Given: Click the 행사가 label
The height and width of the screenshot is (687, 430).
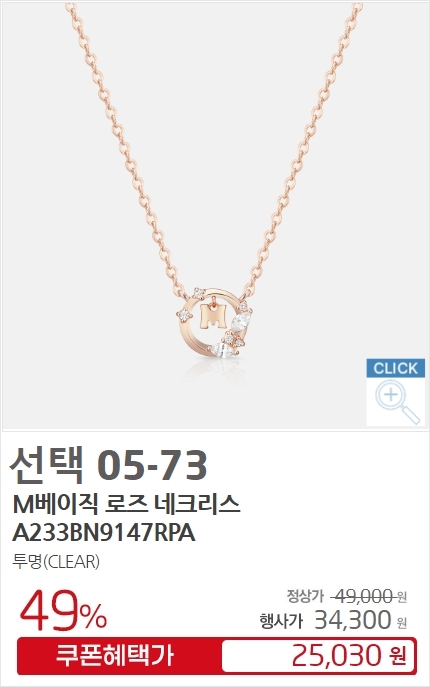Looking at the screenshot, I should [x=281, y=621].
